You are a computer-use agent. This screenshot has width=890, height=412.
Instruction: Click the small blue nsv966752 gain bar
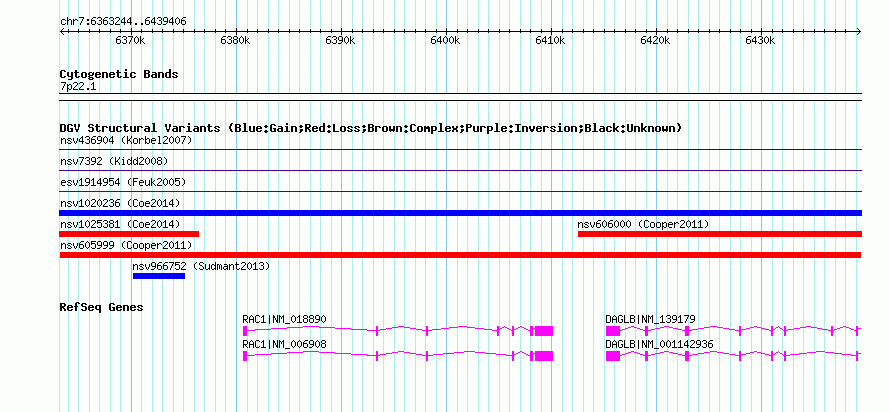[159, 276]
